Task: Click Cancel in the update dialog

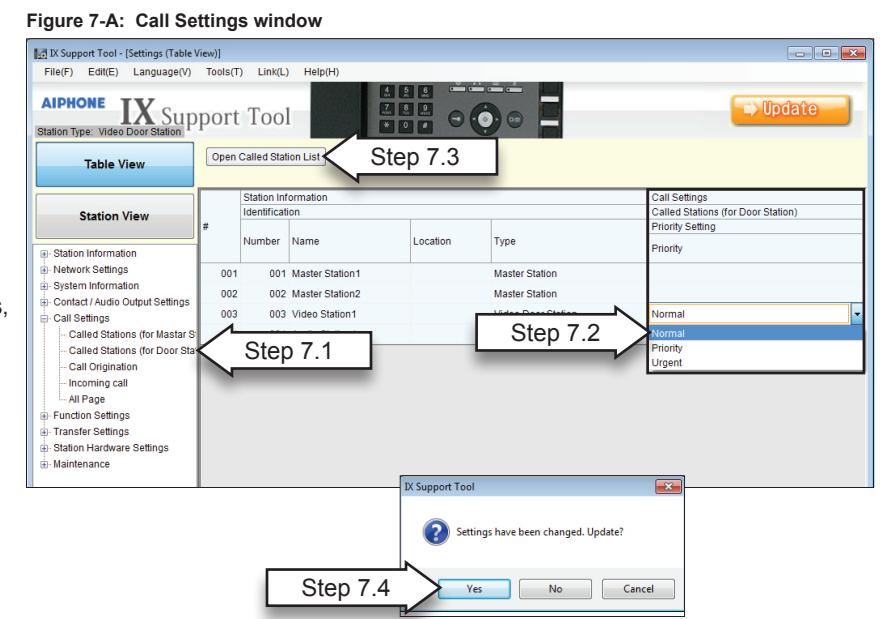Action: tap(638, 589)
